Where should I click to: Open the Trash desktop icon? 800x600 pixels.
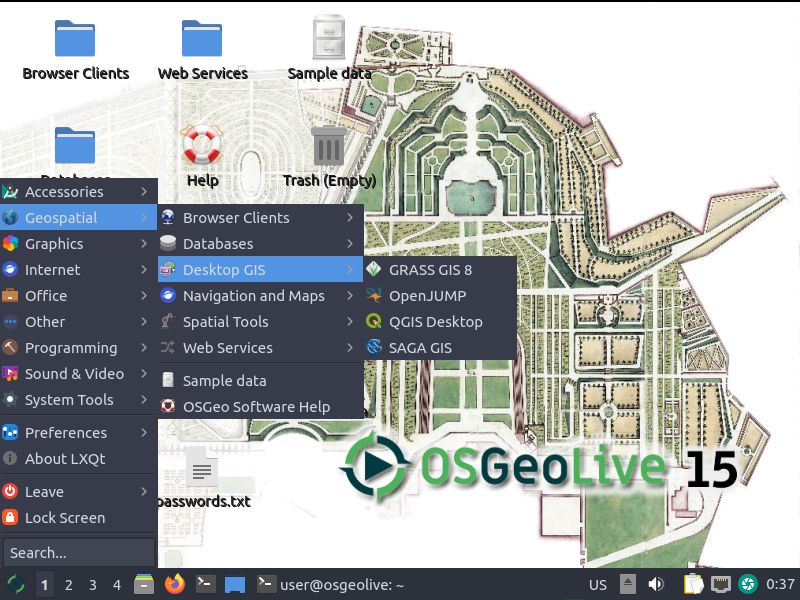pos(329,146)
